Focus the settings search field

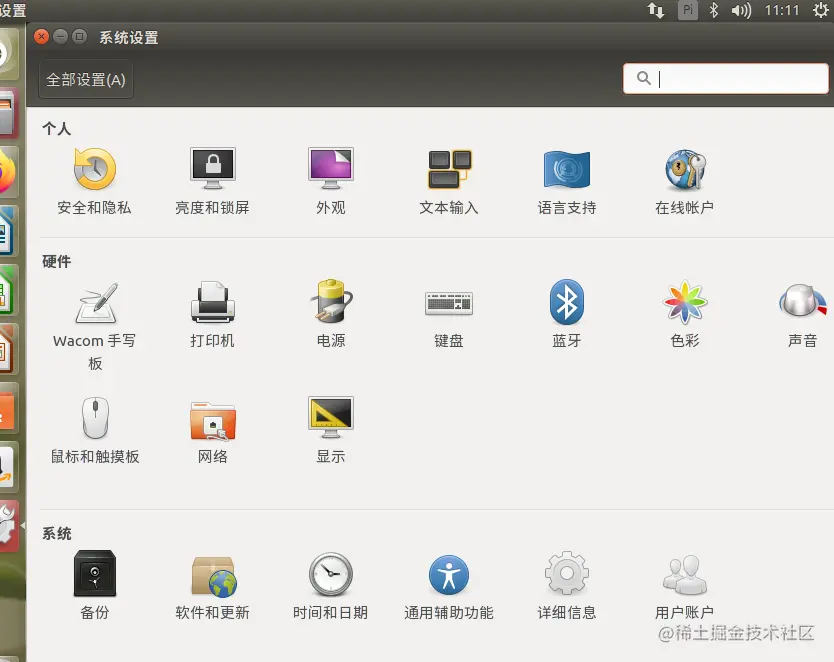(x=725, y=79)
